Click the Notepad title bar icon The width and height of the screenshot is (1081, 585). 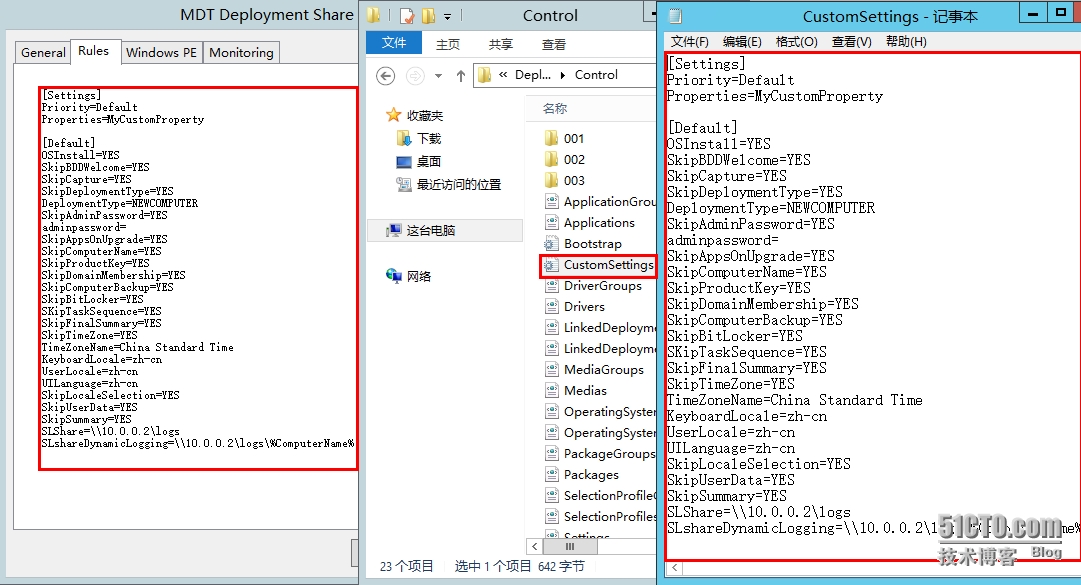(676, 16)
